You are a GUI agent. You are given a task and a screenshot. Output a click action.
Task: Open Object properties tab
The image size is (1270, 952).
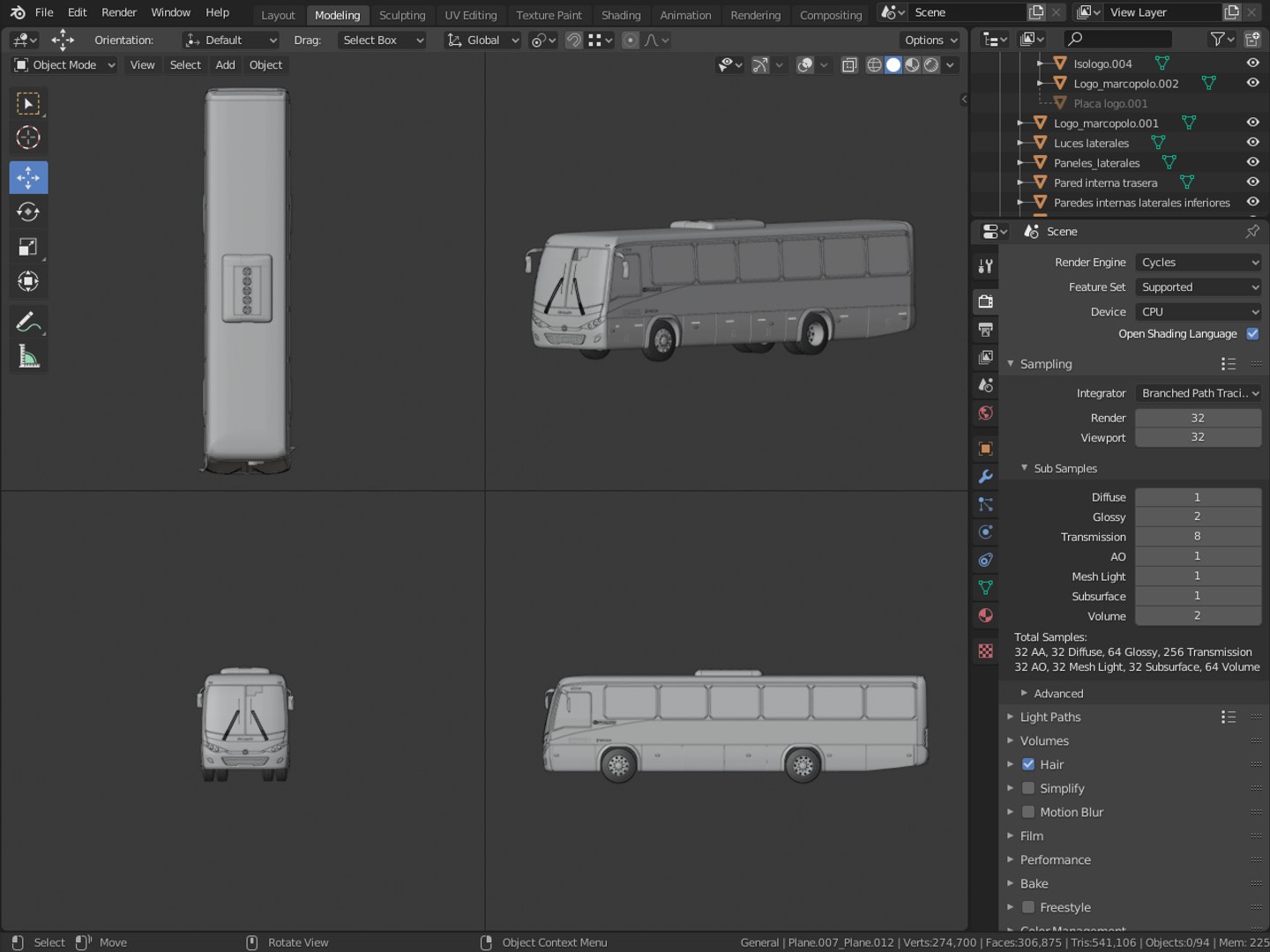pos(986,449)
